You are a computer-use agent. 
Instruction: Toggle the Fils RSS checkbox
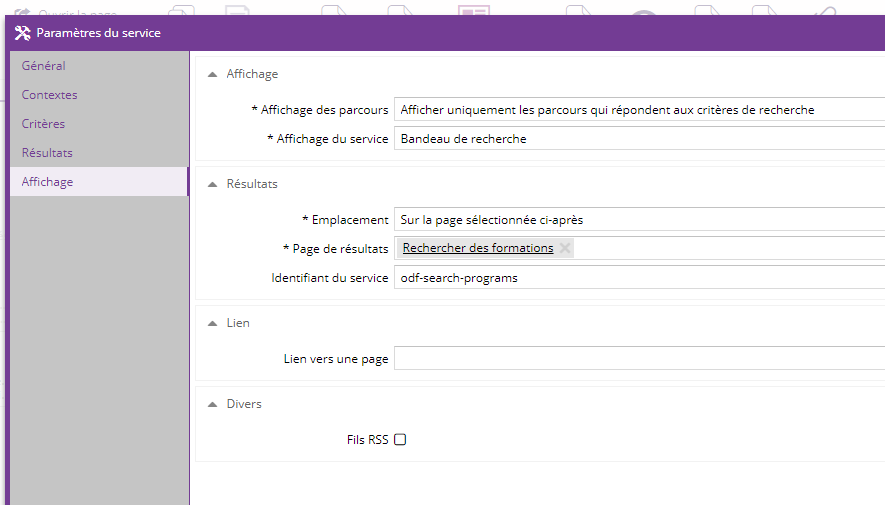[400, 439]
